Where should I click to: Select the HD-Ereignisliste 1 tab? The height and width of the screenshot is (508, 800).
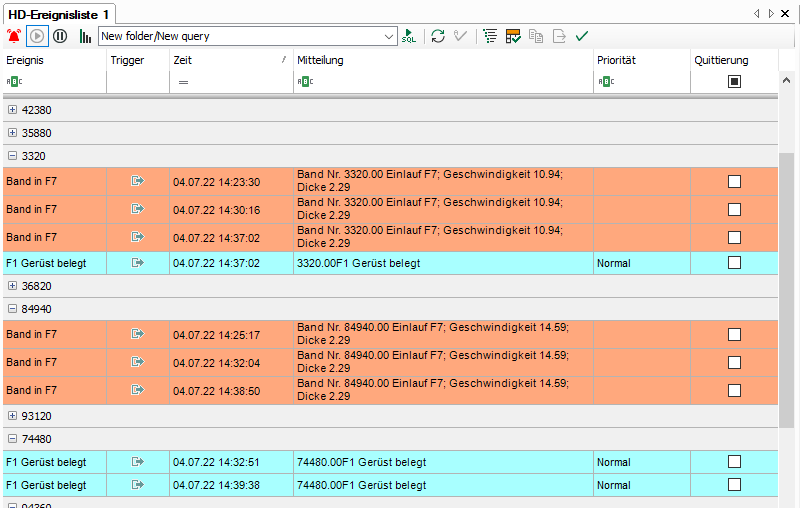click(59, 13)
